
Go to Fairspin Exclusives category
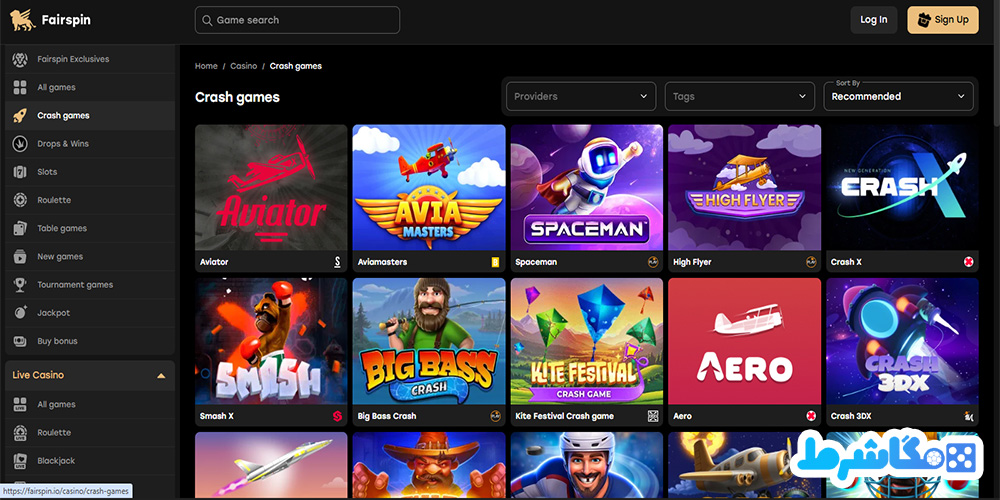90,59
